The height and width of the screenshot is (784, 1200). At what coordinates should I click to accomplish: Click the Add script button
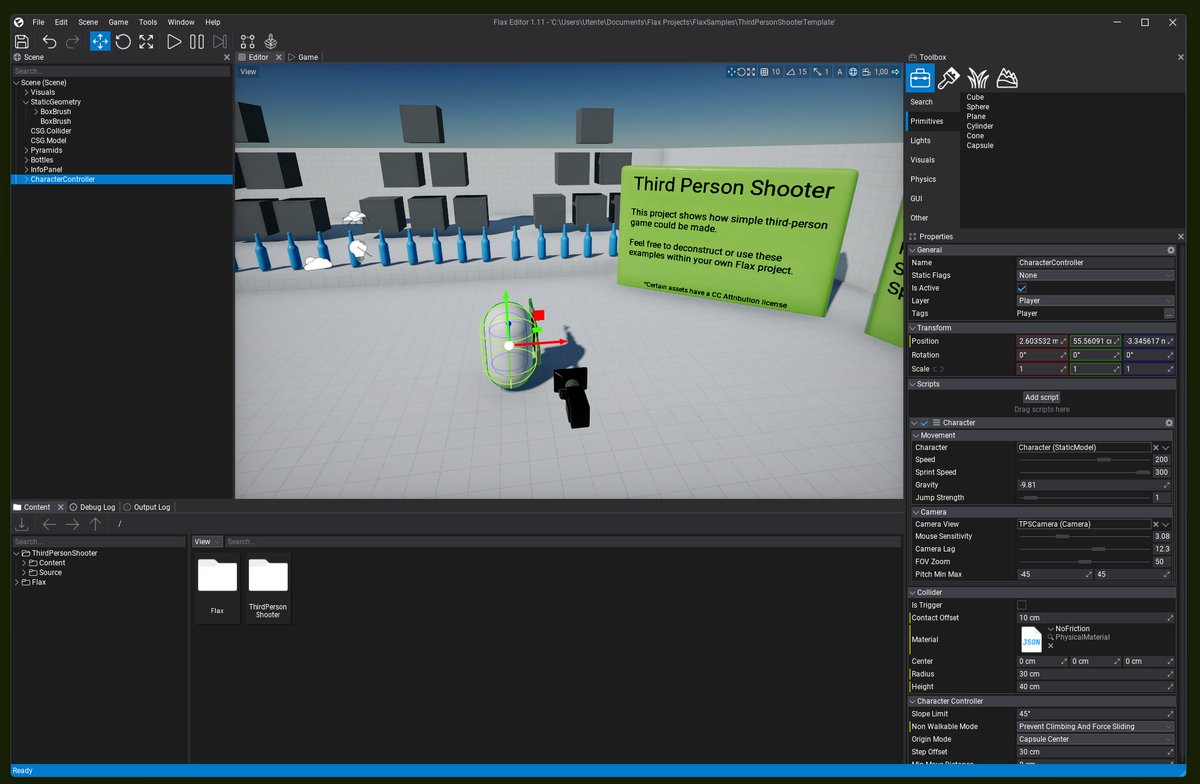click(x=1041, y=397)
